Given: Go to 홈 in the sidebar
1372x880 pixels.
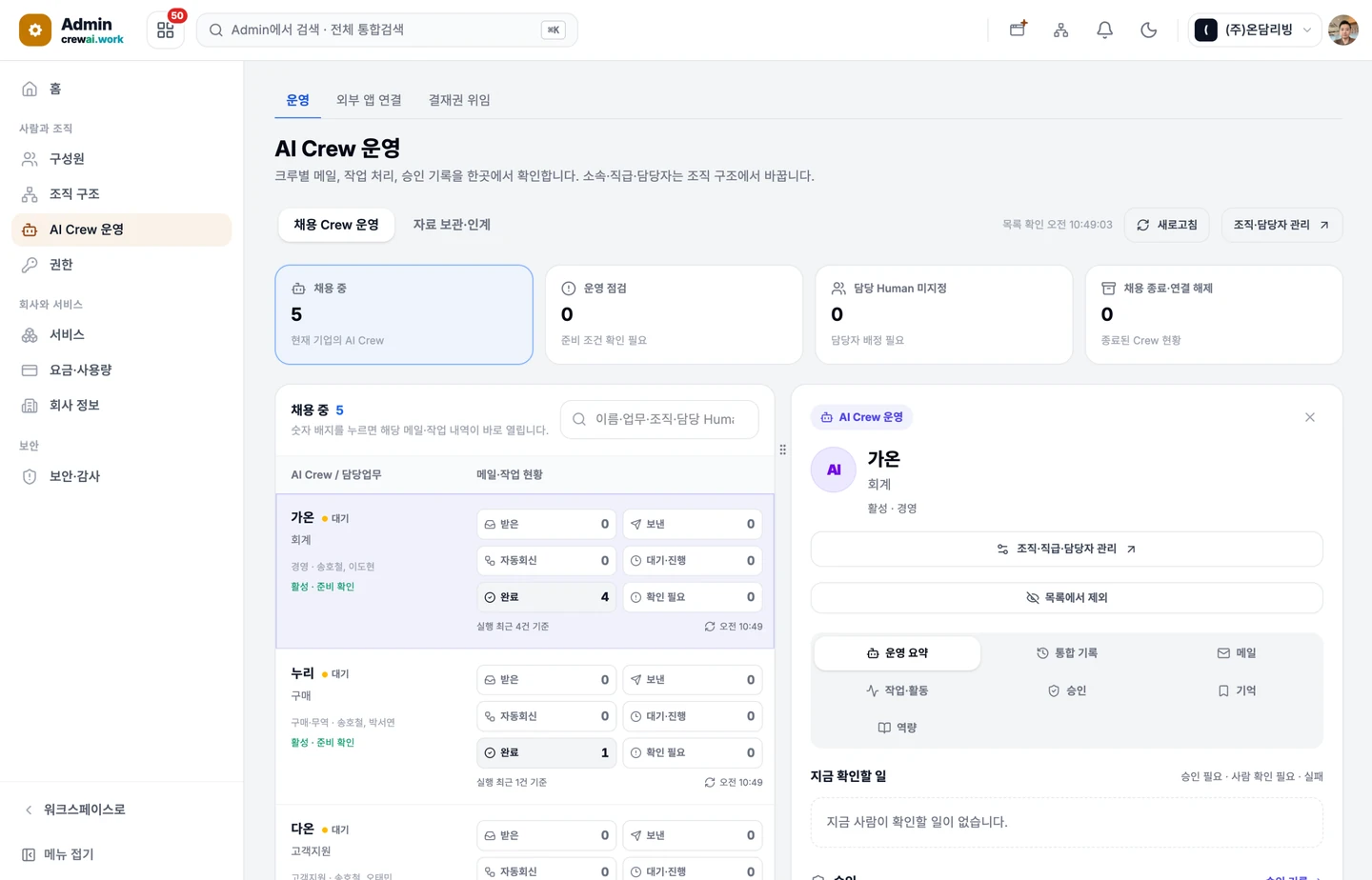Looking at the screenshot, I should click(x=121, y=89).
